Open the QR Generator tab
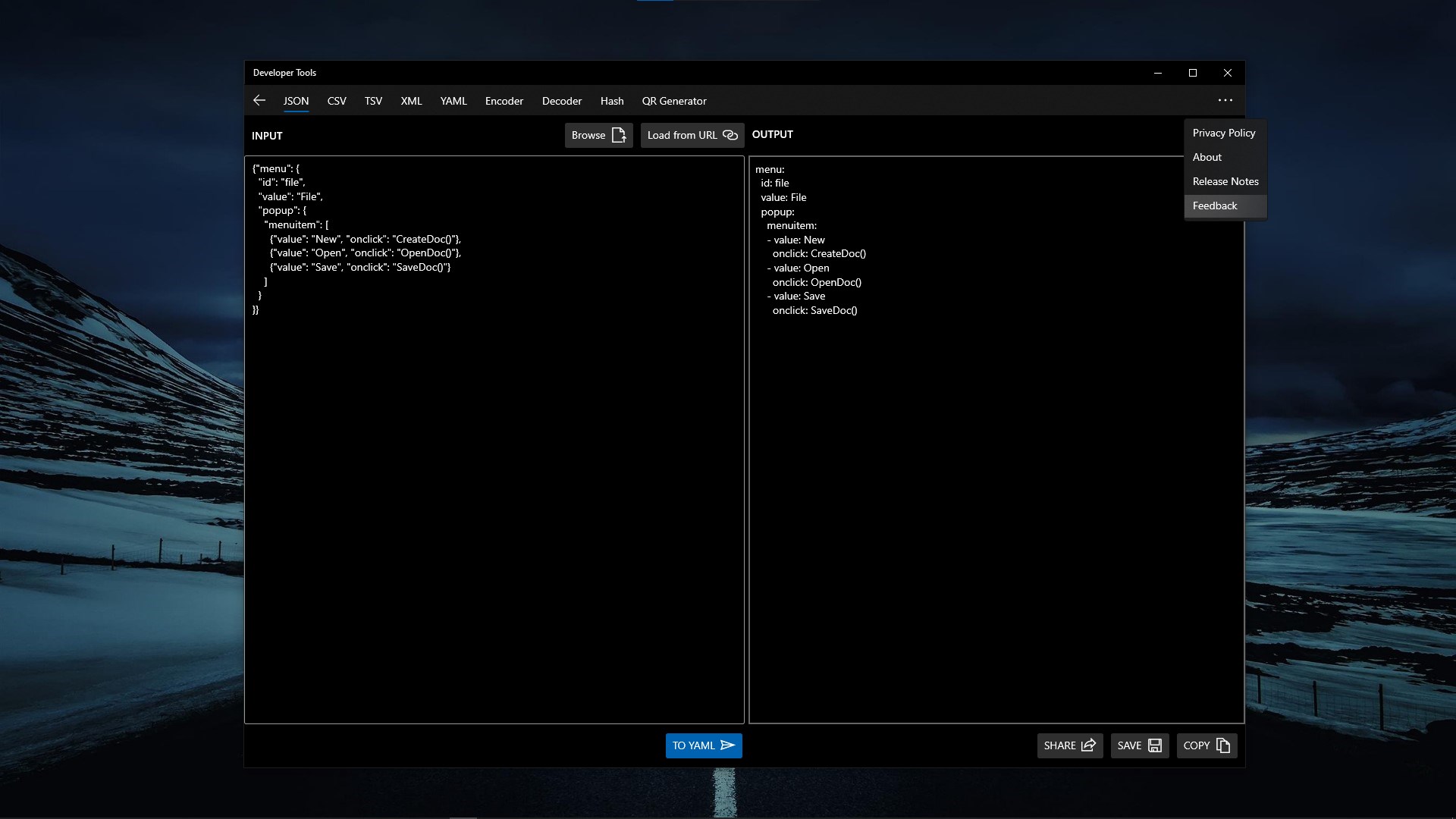The height and width of the screenshot is (819, 1456). point(674,101)
